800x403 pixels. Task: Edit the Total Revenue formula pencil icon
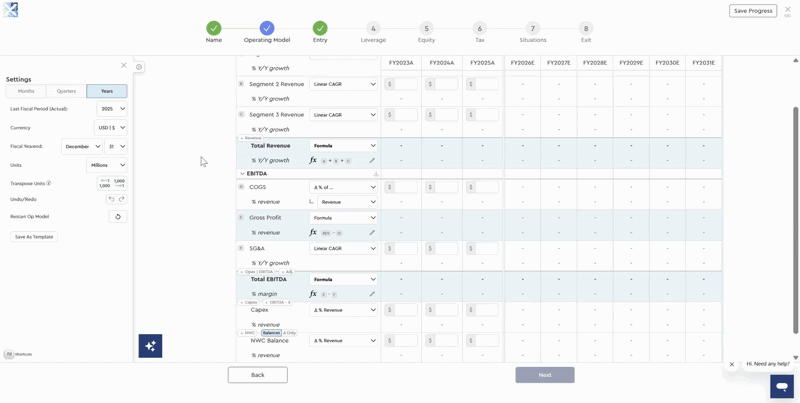pos(372,161)
